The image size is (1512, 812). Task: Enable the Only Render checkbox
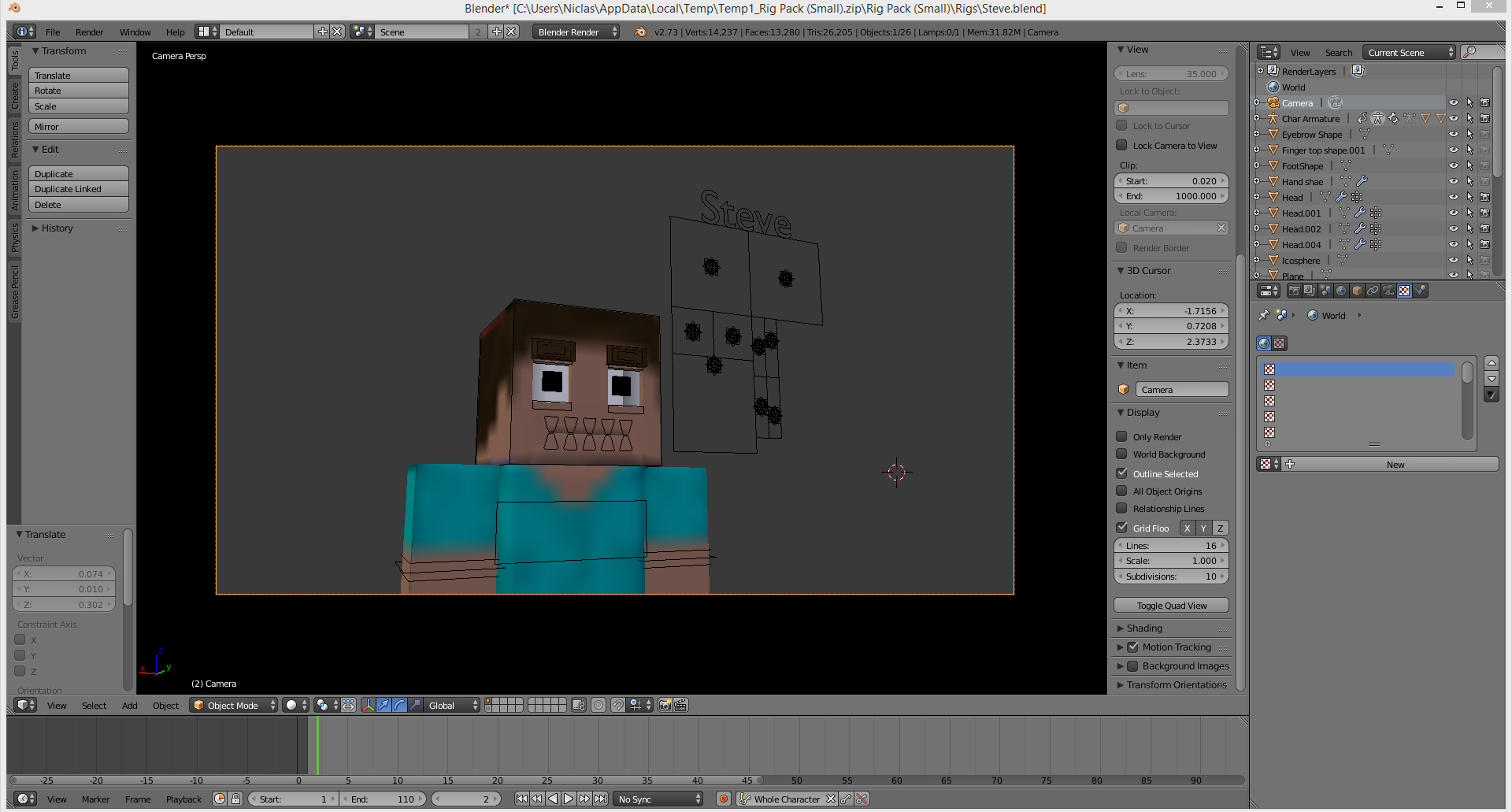1121,436
